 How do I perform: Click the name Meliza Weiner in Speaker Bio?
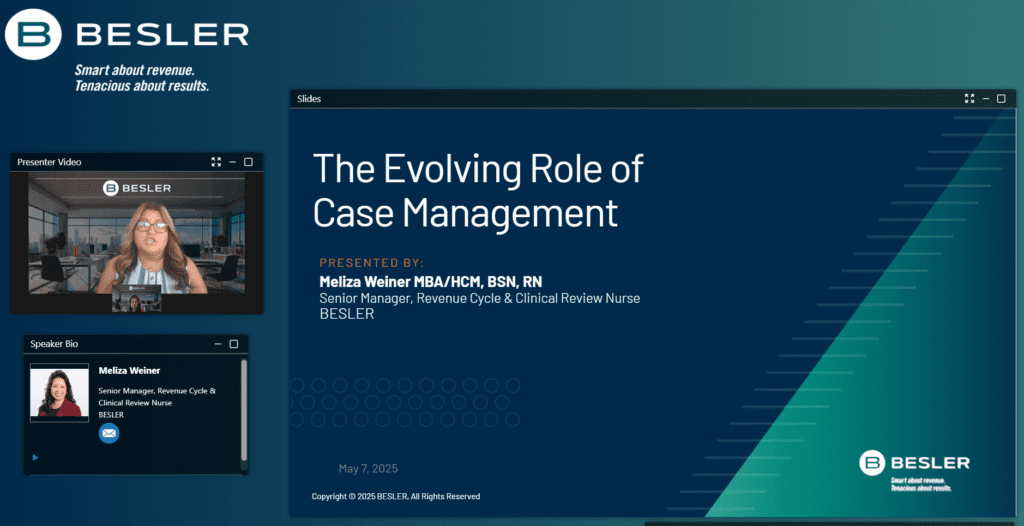coord(129,370)
